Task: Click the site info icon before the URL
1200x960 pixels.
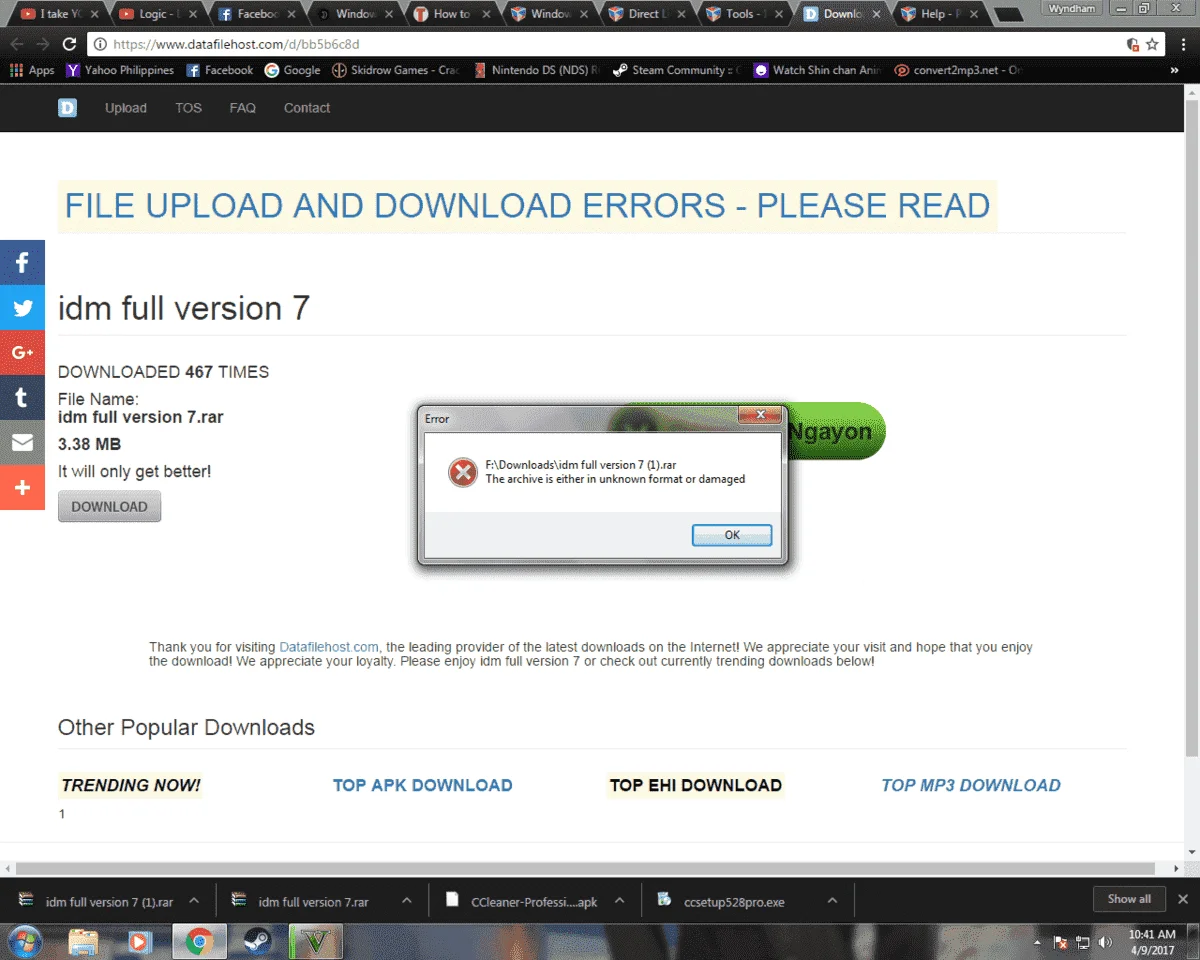Action: coord(101,44)
